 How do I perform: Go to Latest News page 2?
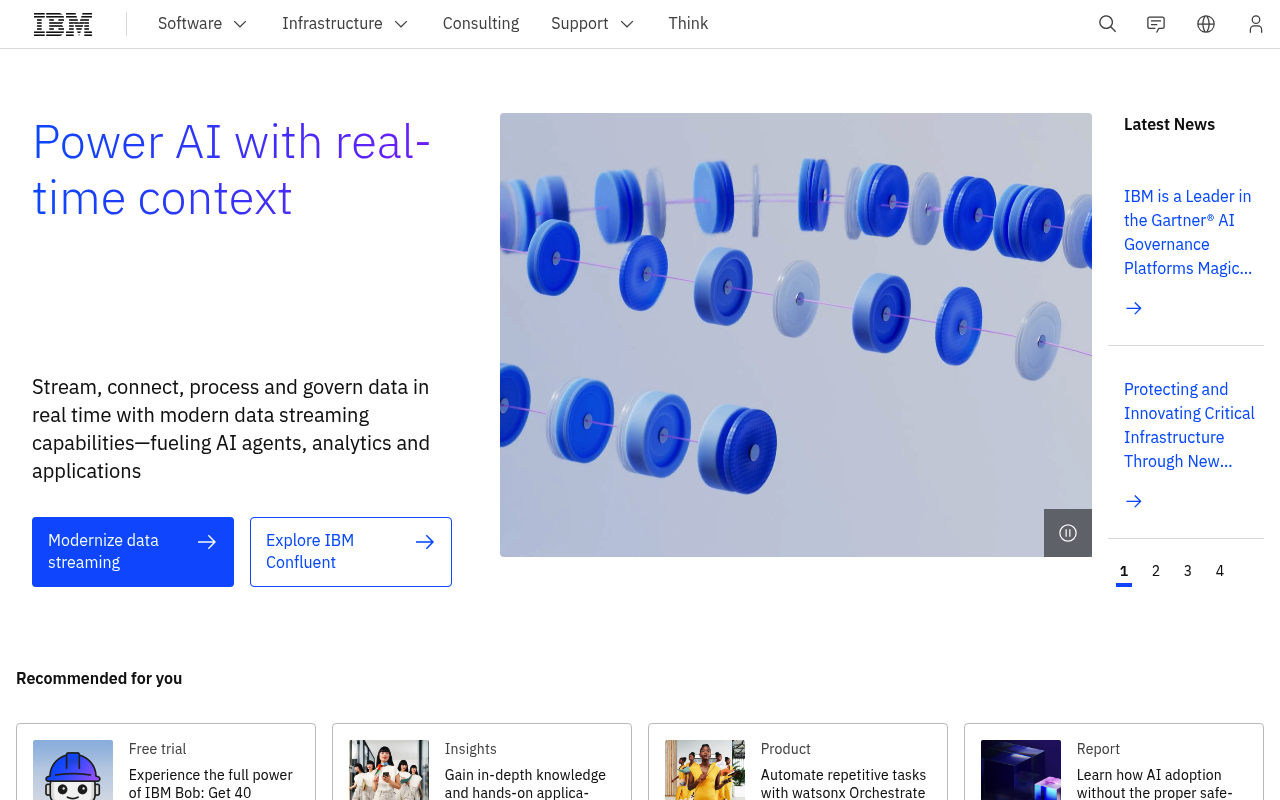pyautogui.click(x=1156, y=571)
